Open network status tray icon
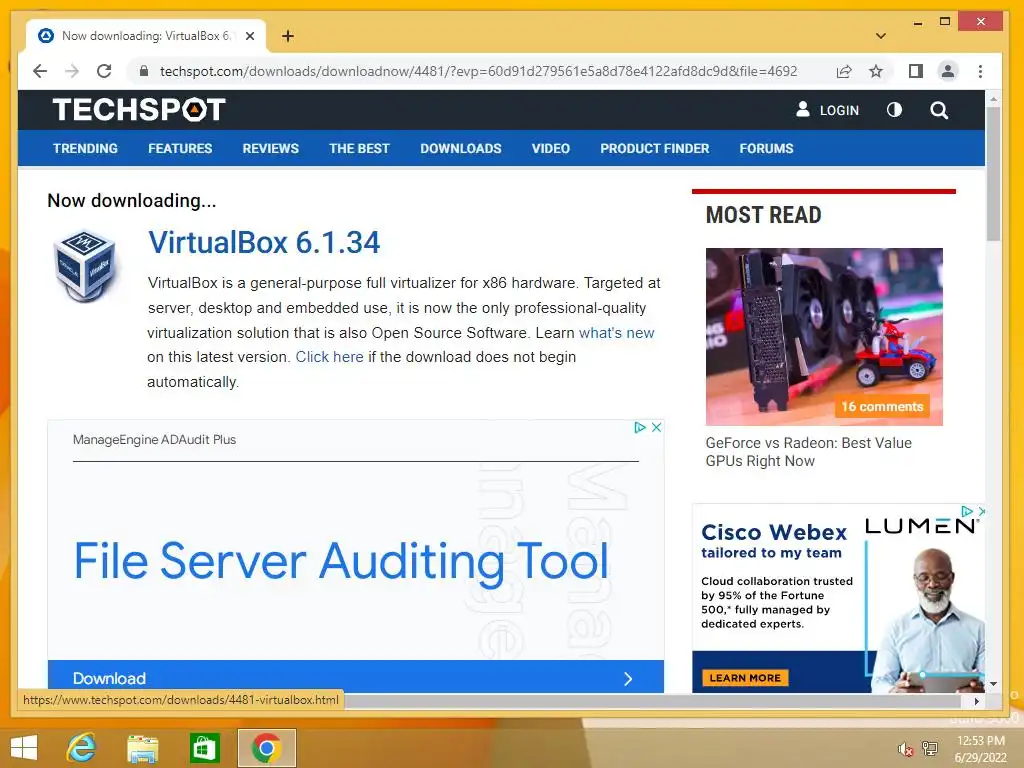Screen dimensions: 1024x768 click(x=929, y=748)
